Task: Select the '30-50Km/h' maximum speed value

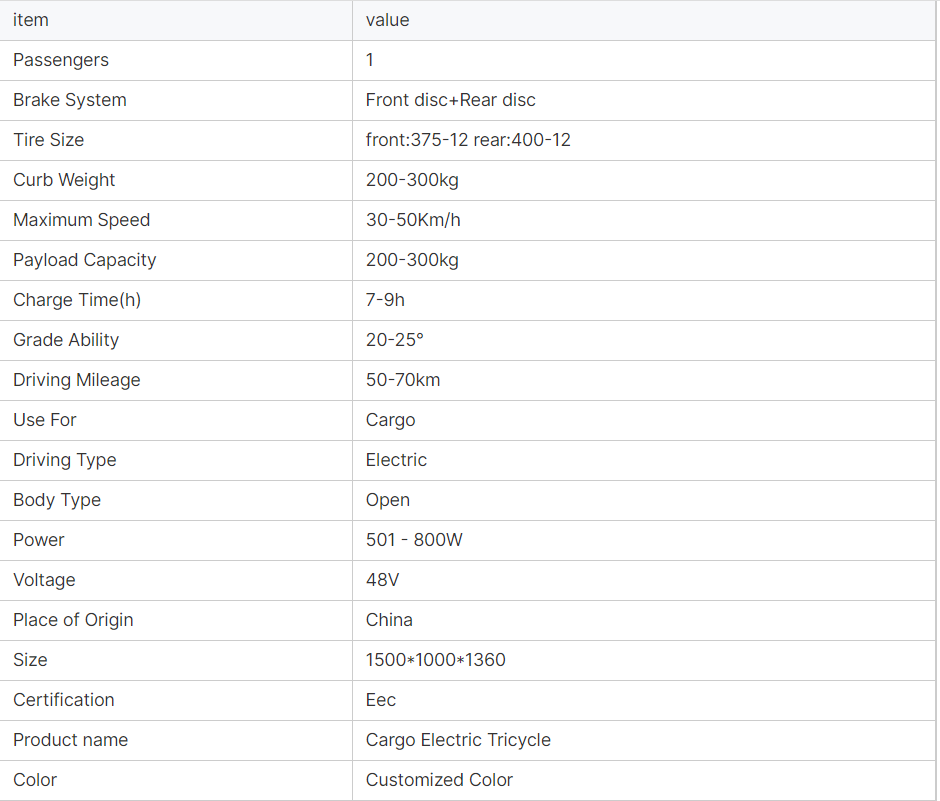Action: click(413, 220)
